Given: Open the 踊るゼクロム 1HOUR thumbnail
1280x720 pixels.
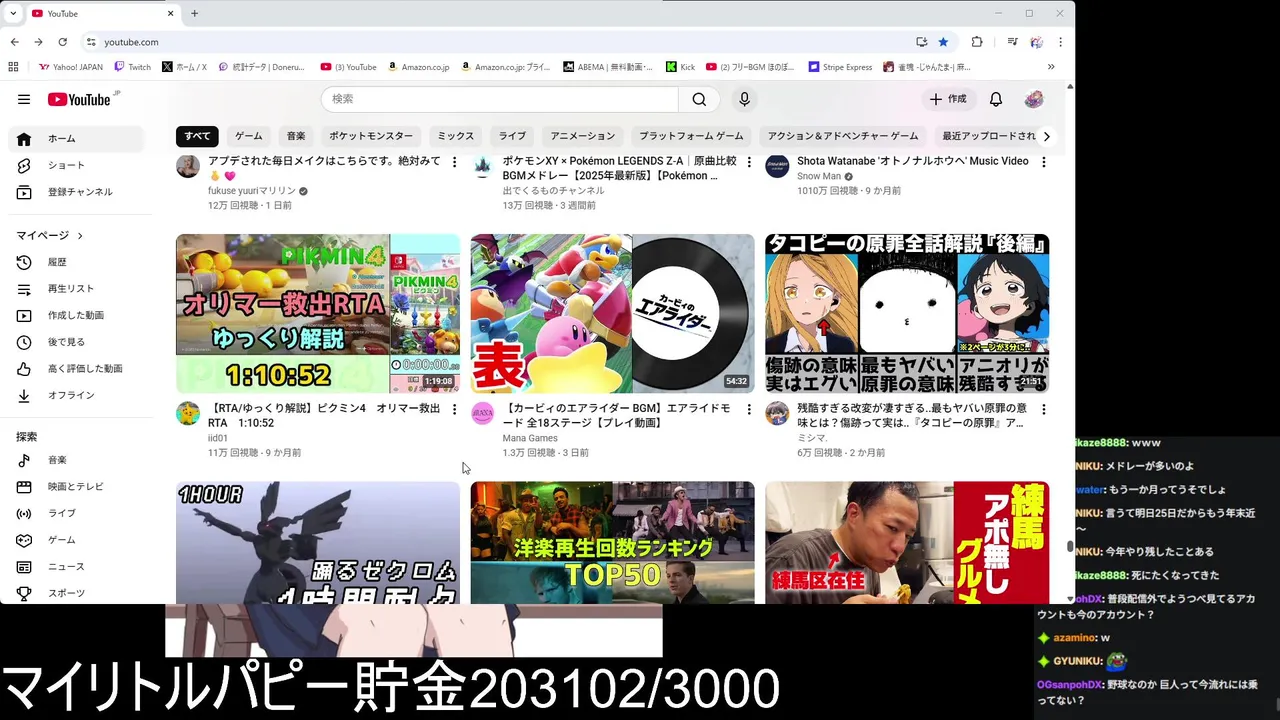Looking at the screenshot, I should (318, 543).
